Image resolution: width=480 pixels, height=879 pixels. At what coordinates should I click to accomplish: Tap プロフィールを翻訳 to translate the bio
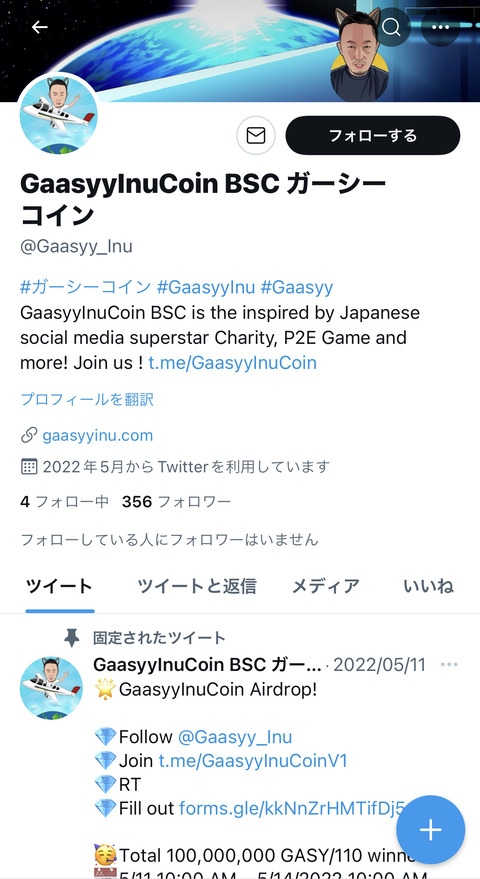[x=87, y=400]
